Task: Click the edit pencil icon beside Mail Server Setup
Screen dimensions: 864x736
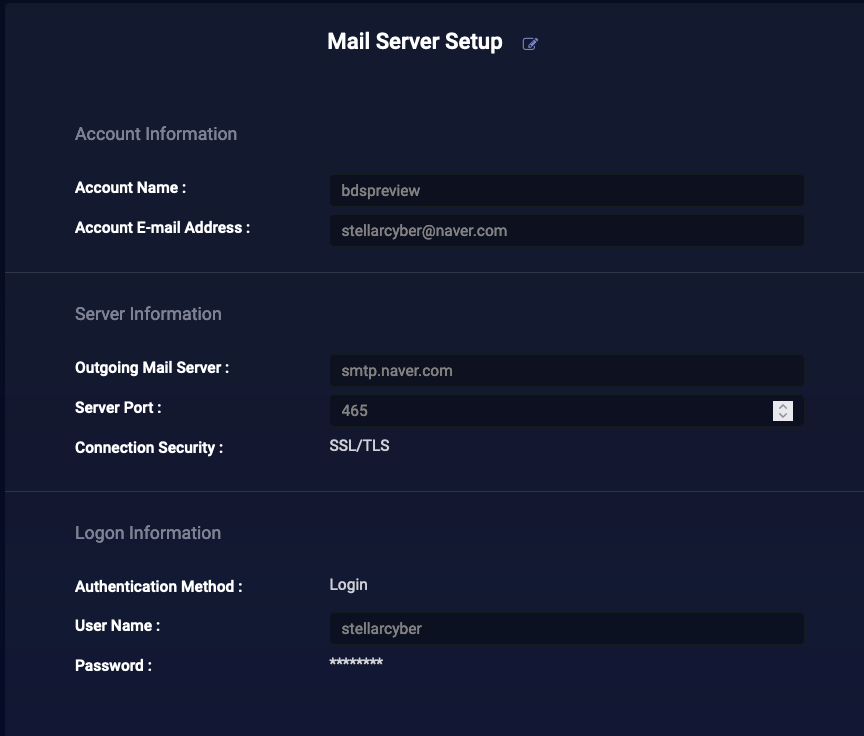Action: pos(530,44)
